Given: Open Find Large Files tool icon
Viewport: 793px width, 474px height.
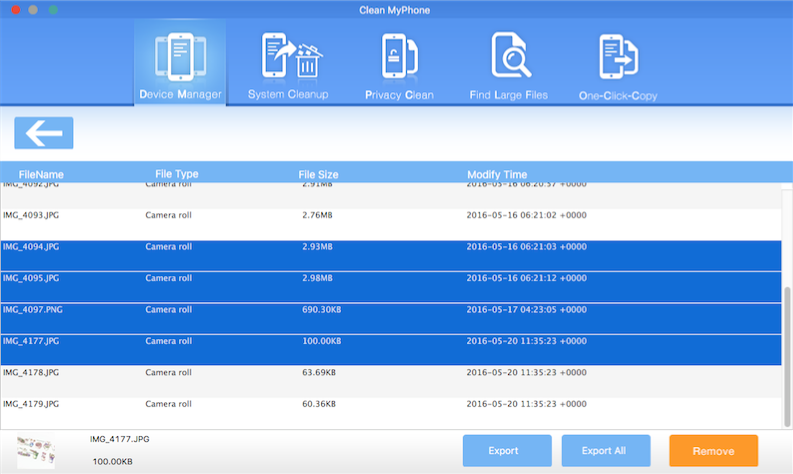Looking at the screenshot, I should click(511, 55).
